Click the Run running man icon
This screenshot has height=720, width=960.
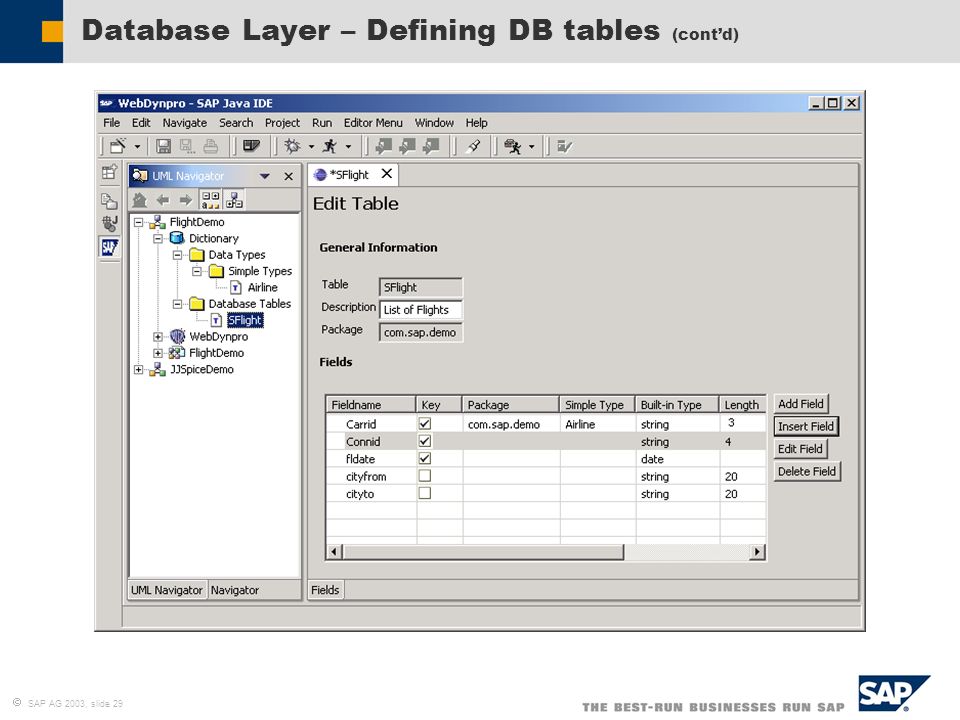tap(330, 146)
